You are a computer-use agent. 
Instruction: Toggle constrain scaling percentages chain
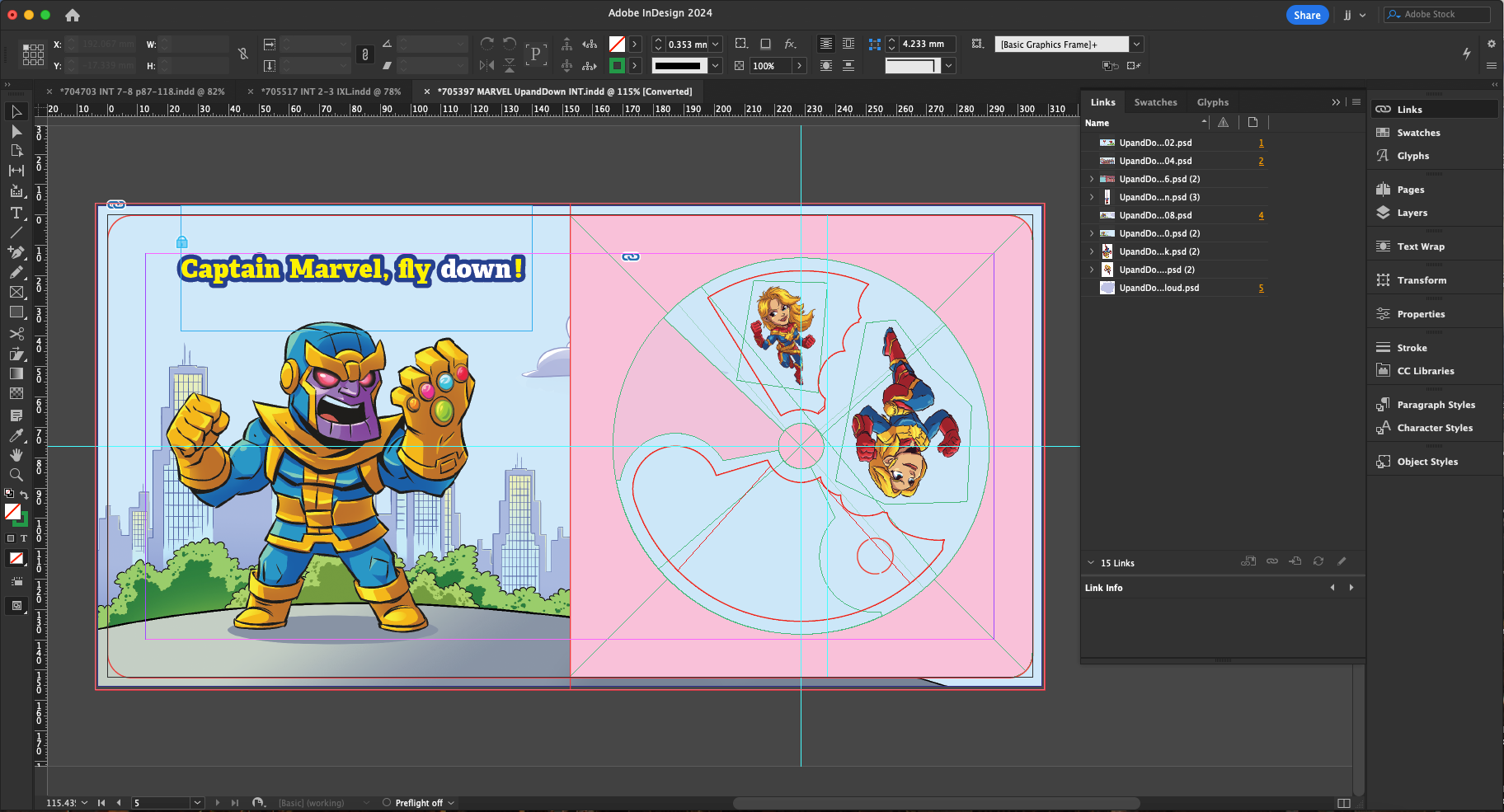point(365,54)
